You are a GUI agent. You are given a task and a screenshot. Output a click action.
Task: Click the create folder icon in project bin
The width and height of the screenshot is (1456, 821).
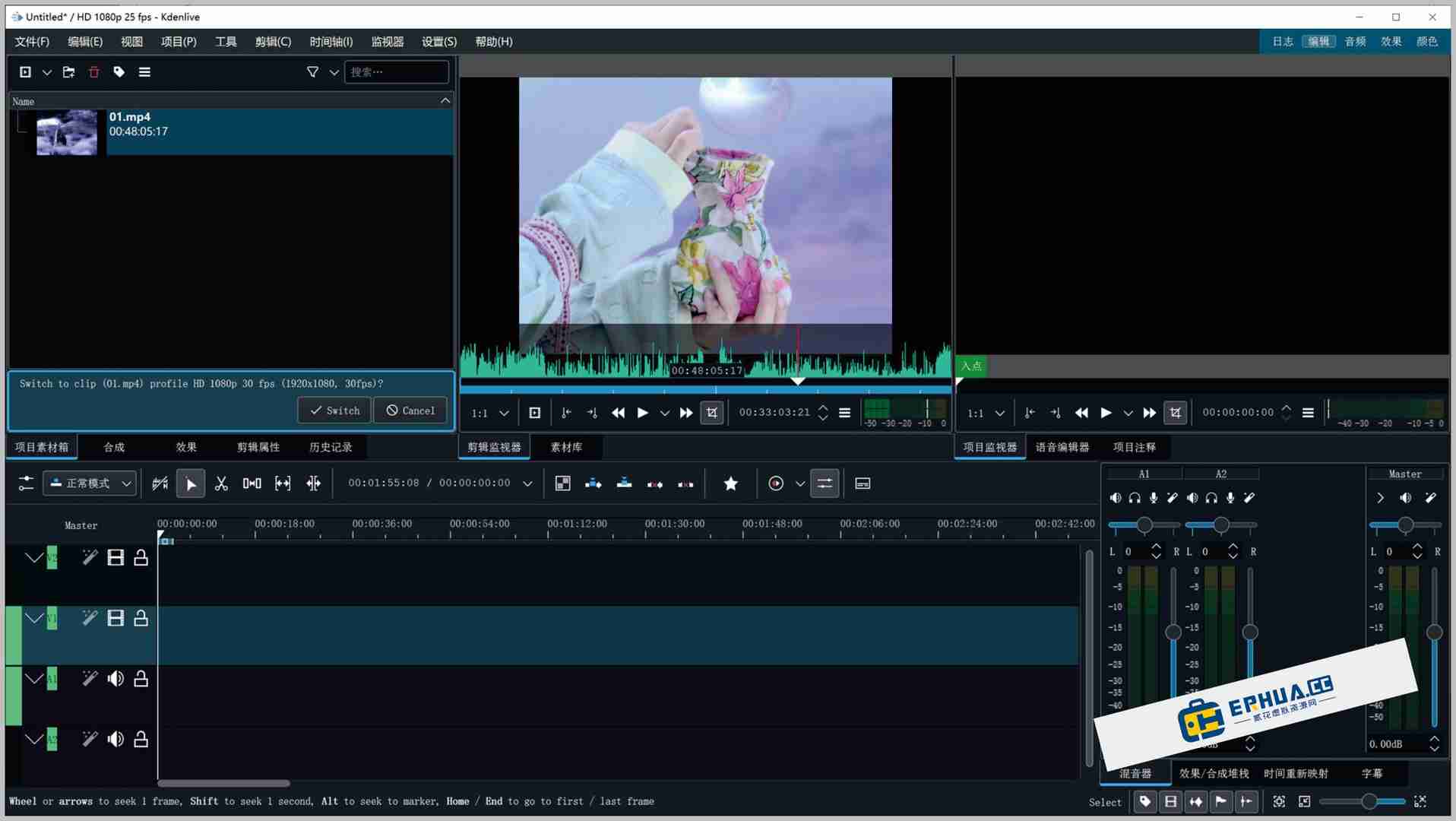[x=68, y=72]
